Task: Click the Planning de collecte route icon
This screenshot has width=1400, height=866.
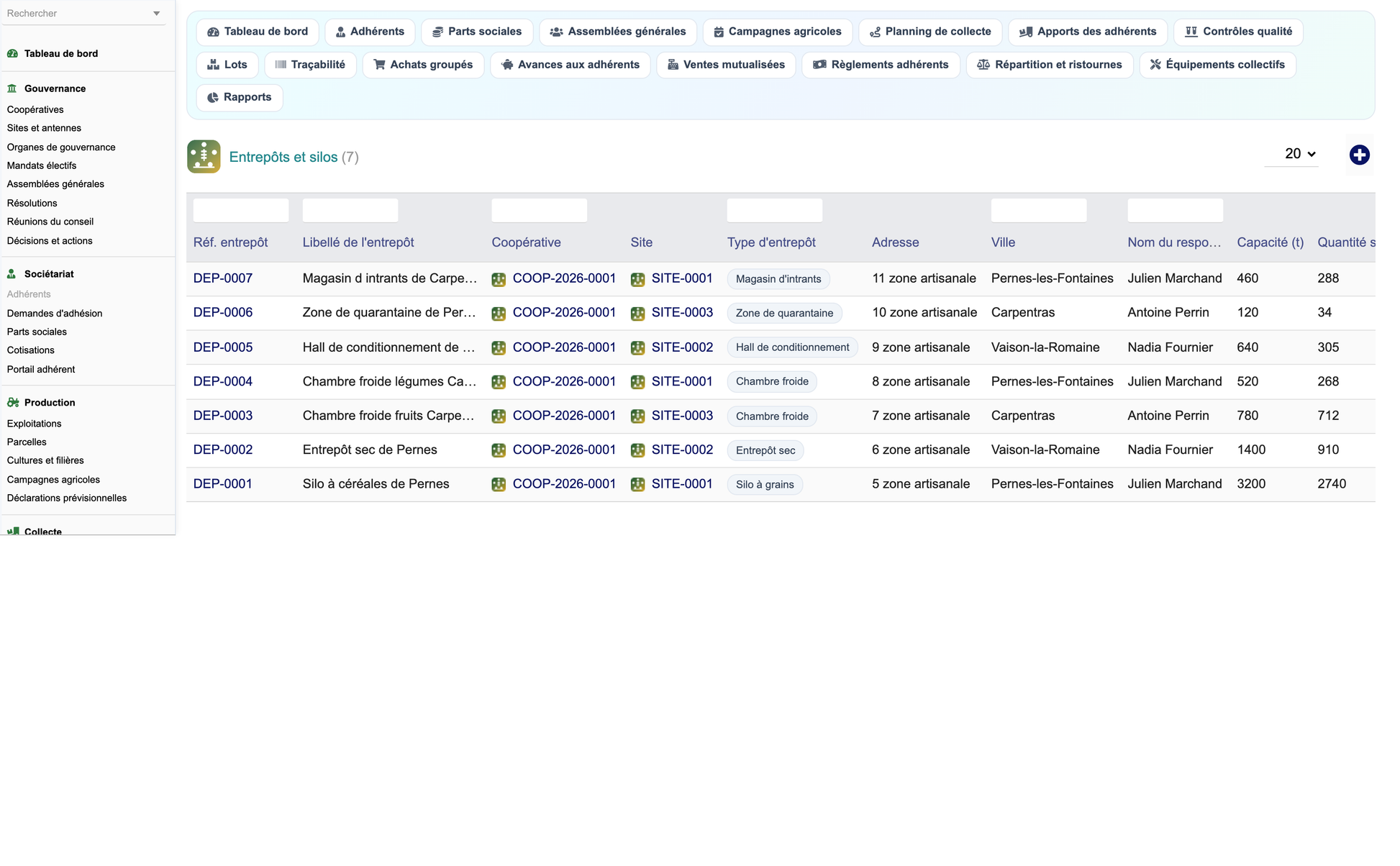Action: coord(875,32)
